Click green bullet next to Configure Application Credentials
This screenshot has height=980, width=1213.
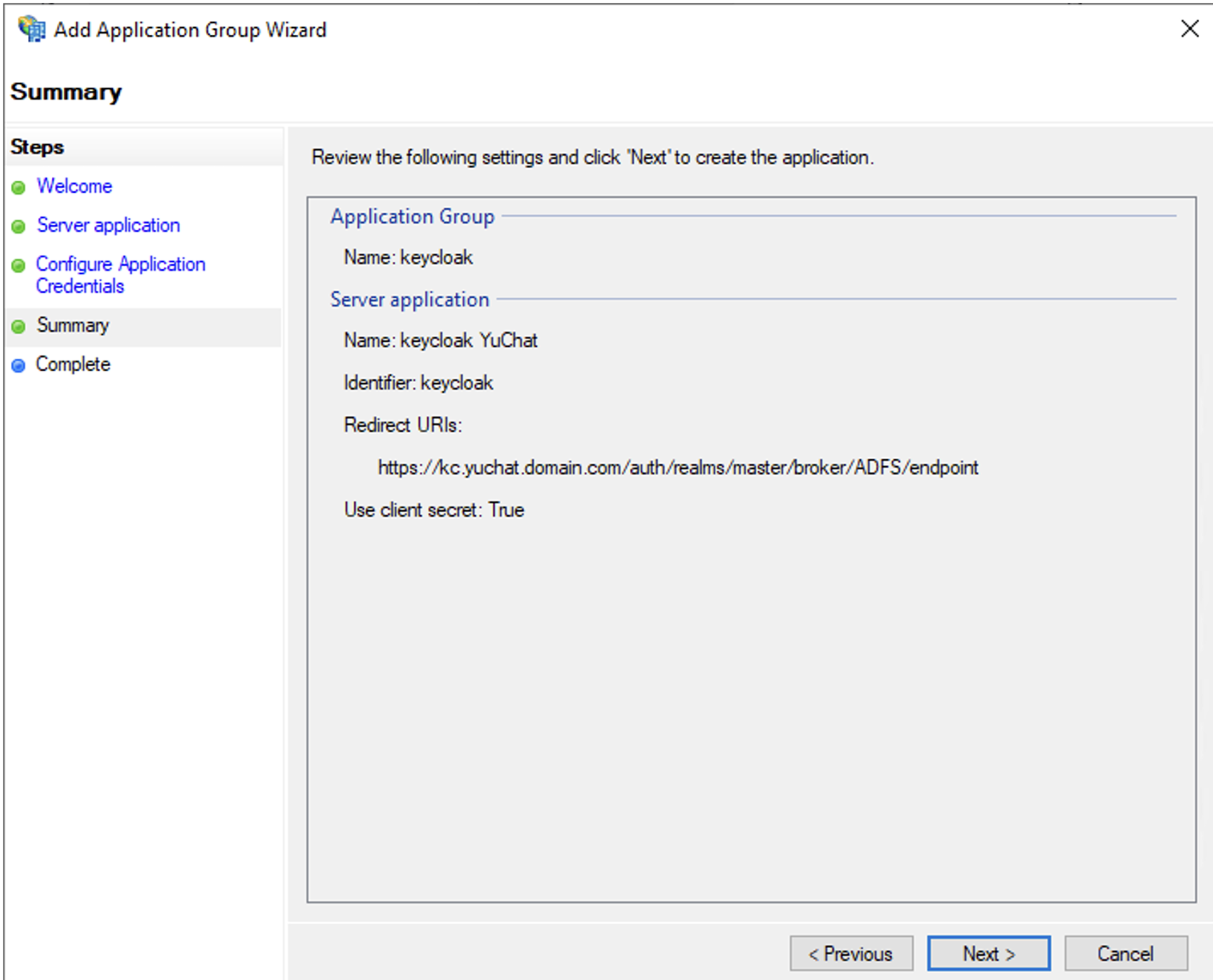tap(19, 266)
